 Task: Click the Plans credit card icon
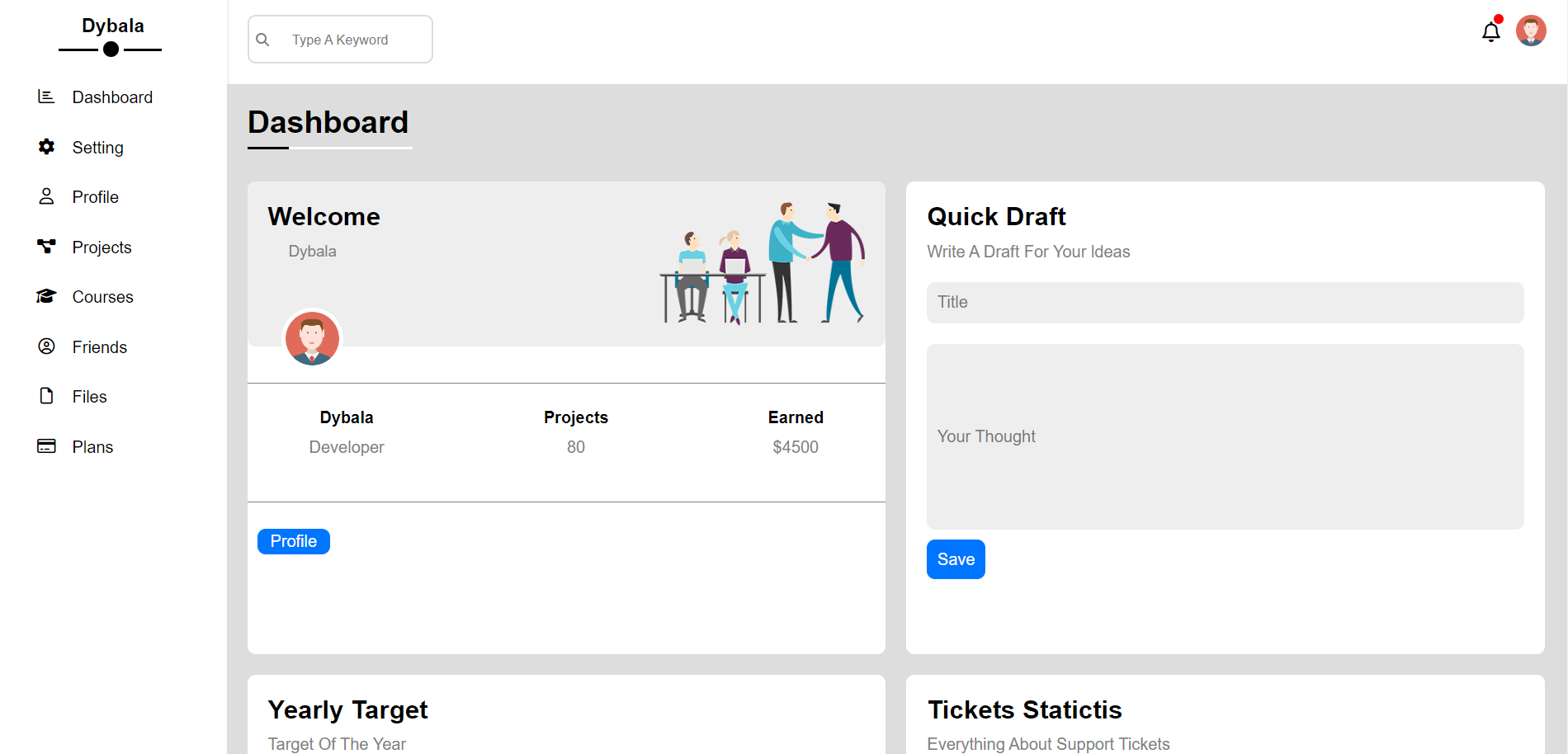(x=46, y=446)
